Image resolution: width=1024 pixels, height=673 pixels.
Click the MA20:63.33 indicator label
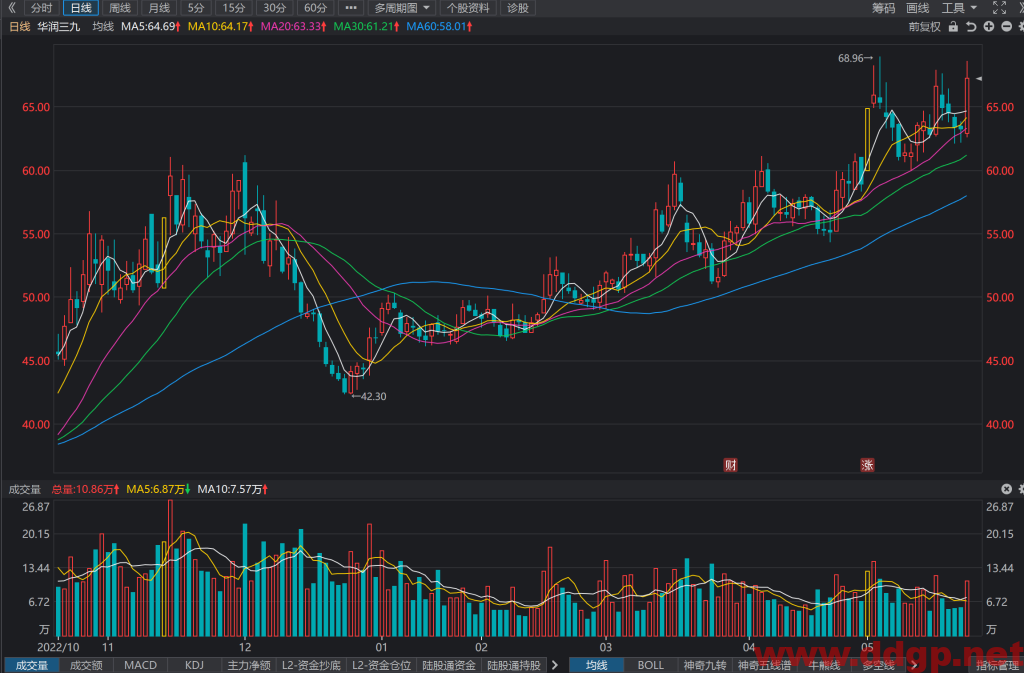(x=294, y=27)
